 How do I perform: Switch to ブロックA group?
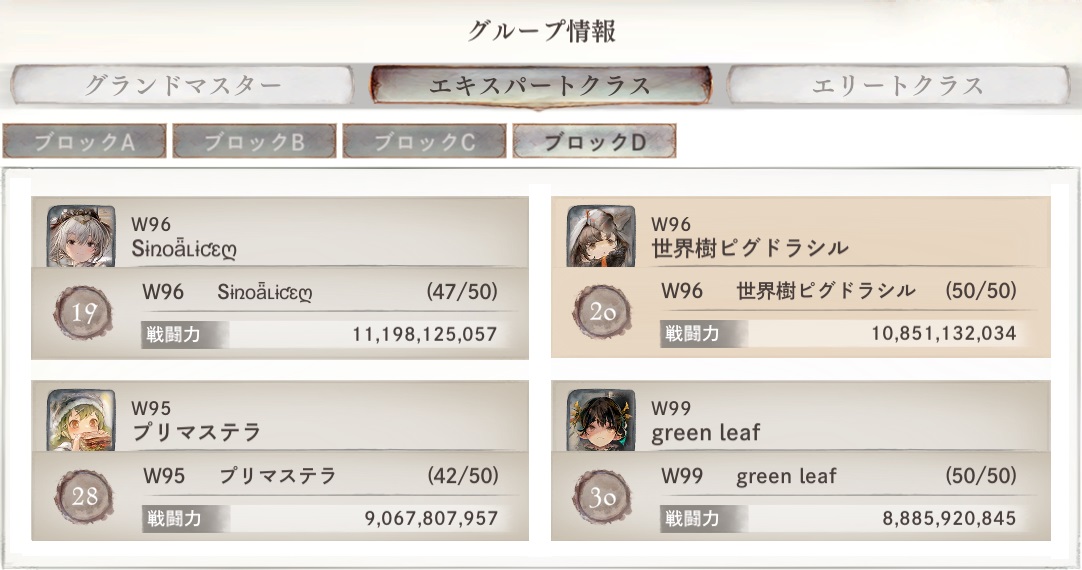coord(84,141)
